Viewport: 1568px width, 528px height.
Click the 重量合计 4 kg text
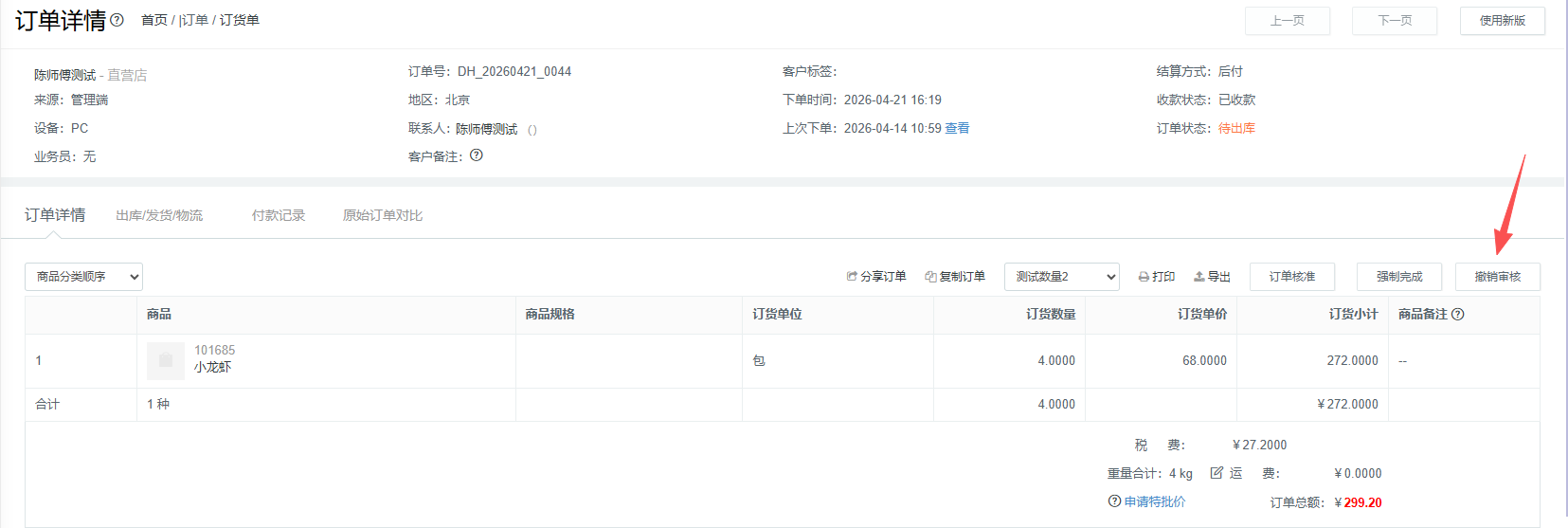[1150, 473]
